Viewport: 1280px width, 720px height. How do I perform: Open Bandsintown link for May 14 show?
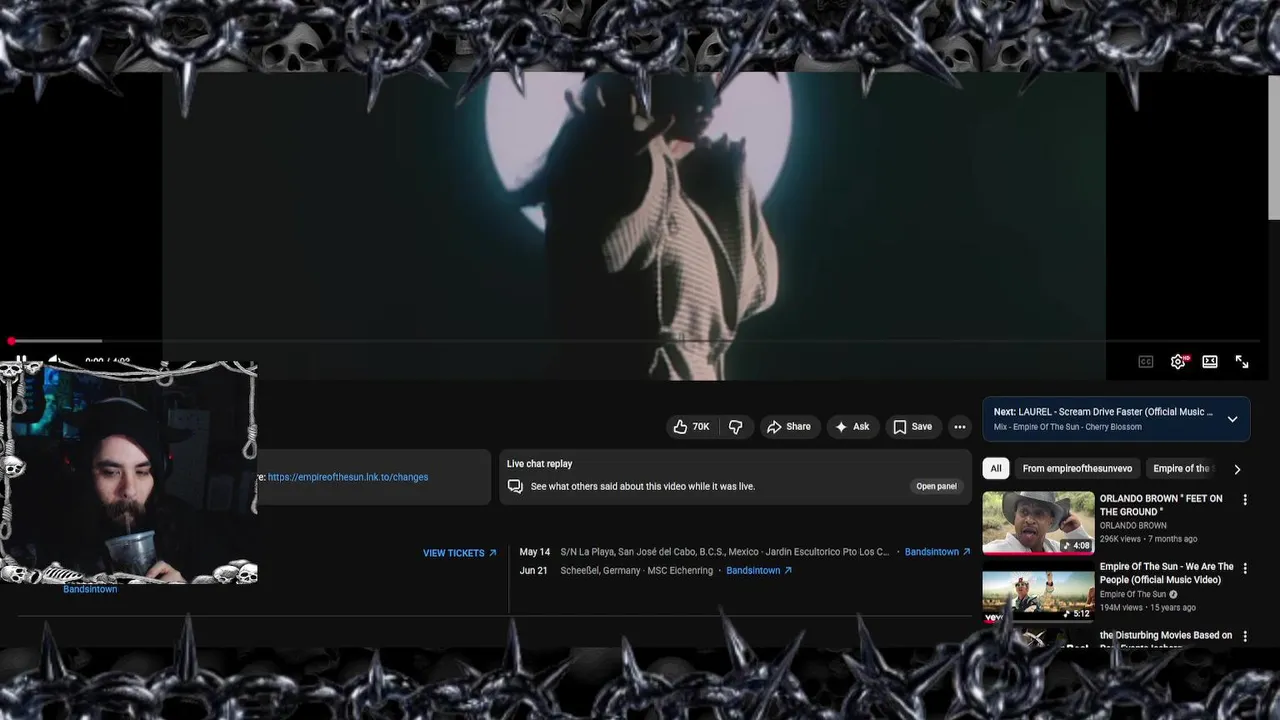click(937, 552)
